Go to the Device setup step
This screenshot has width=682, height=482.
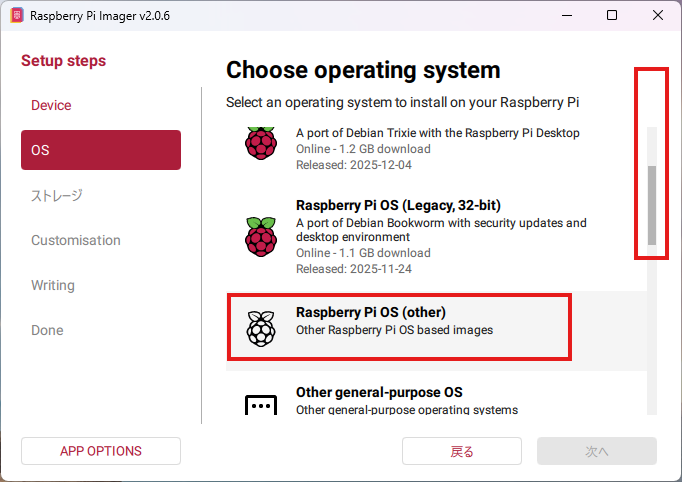click(x=51, y=105)
